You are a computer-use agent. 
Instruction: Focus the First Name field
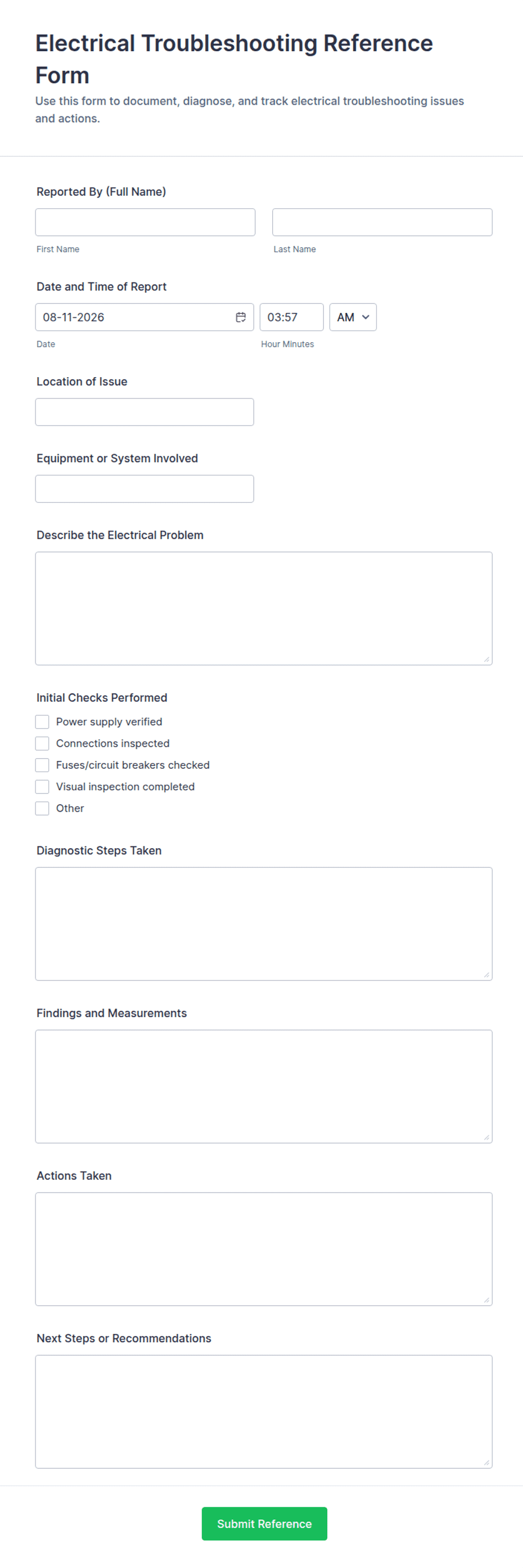click(x=145, y=222)
